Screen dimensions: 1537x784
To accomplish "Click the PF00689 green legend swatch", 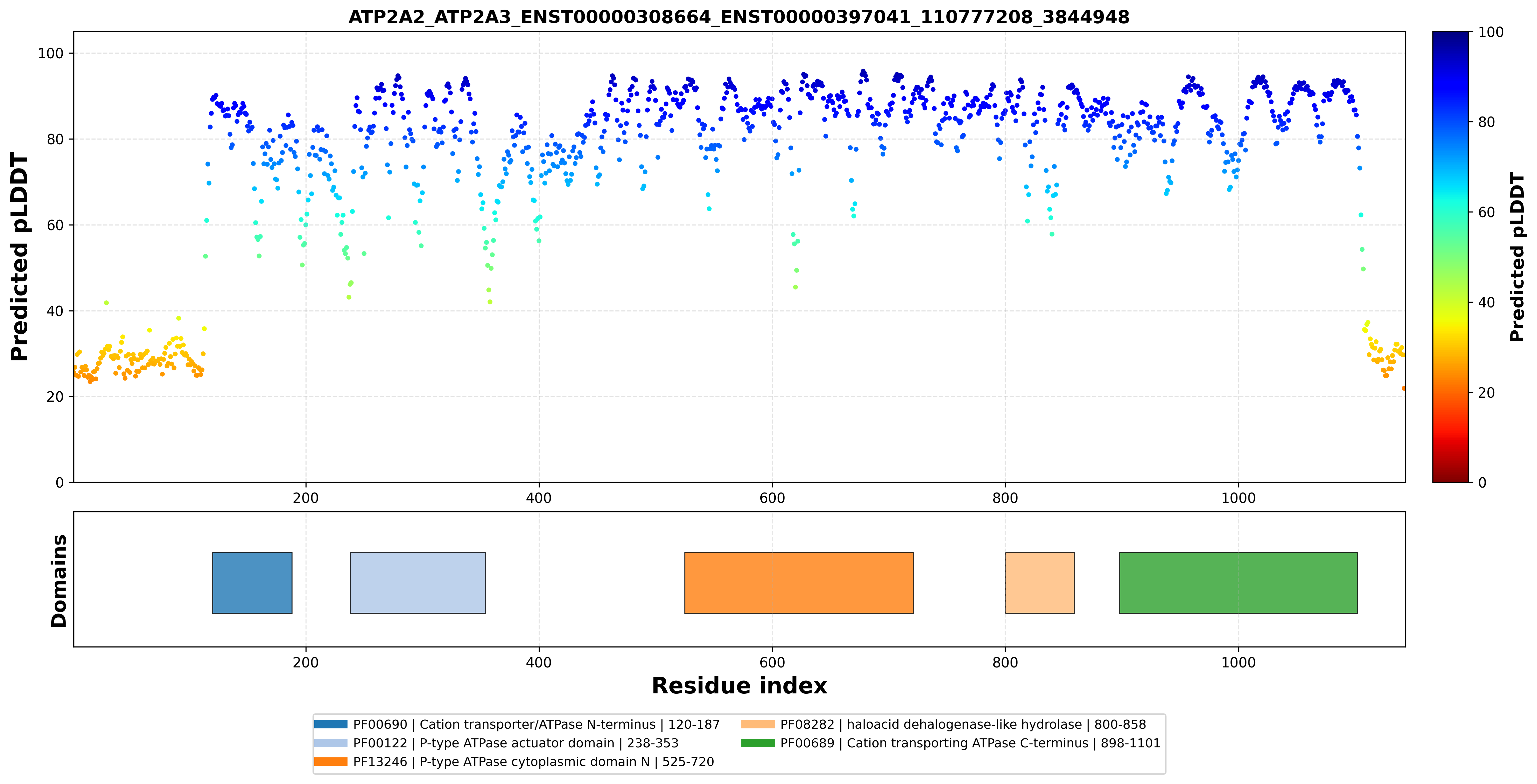I will 758,743.
